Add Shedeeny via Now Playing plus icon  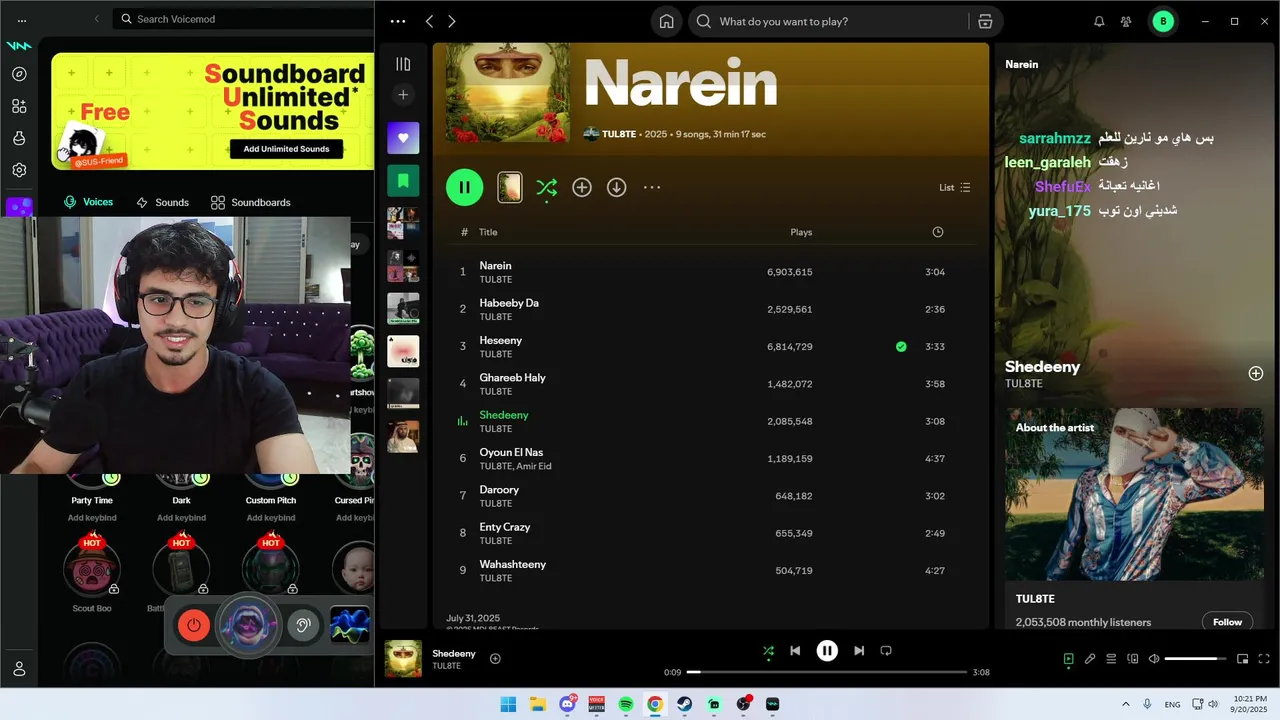click(1256, 373)
